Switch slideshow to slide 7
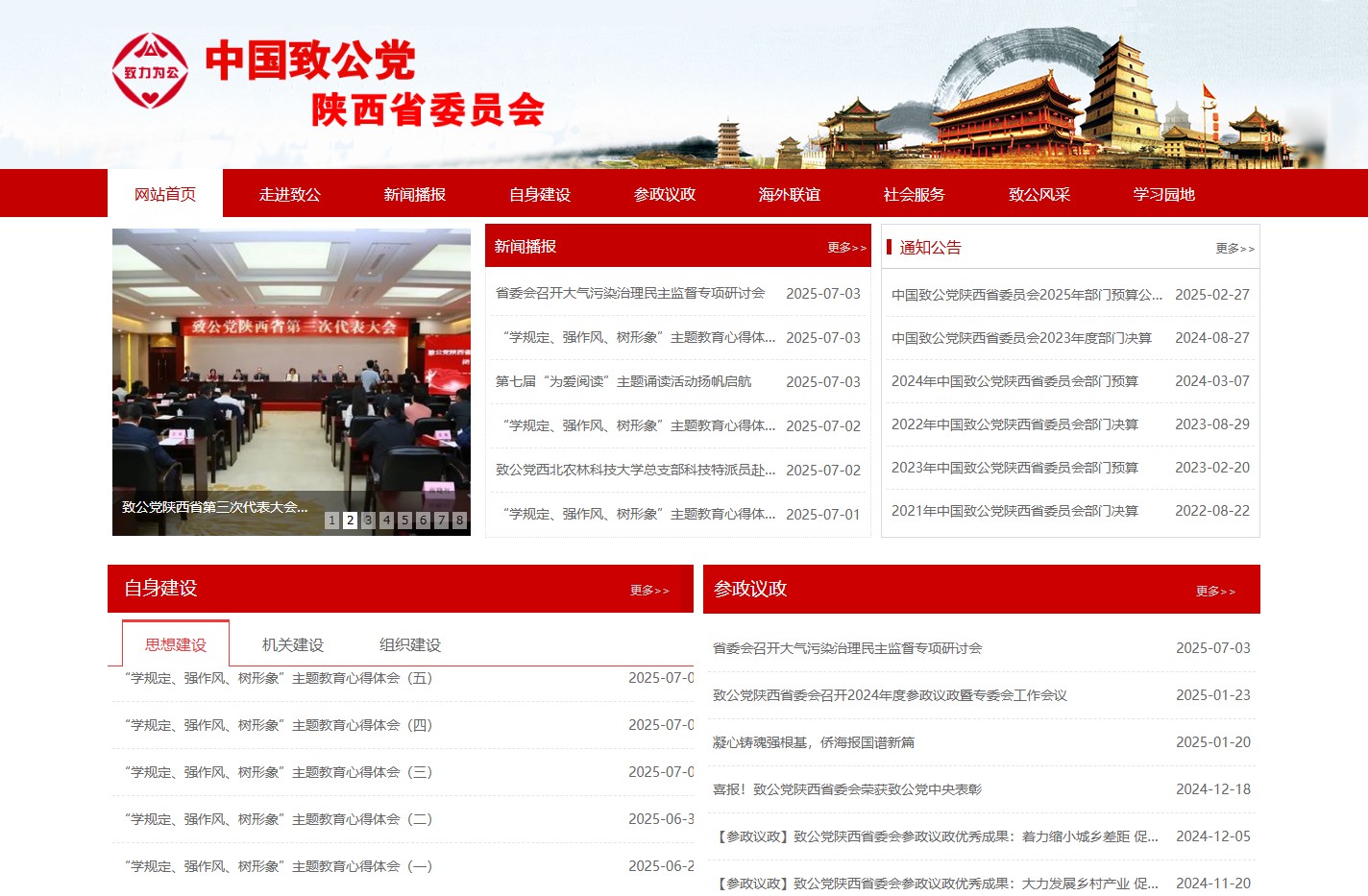 click(x=441, y=520)
